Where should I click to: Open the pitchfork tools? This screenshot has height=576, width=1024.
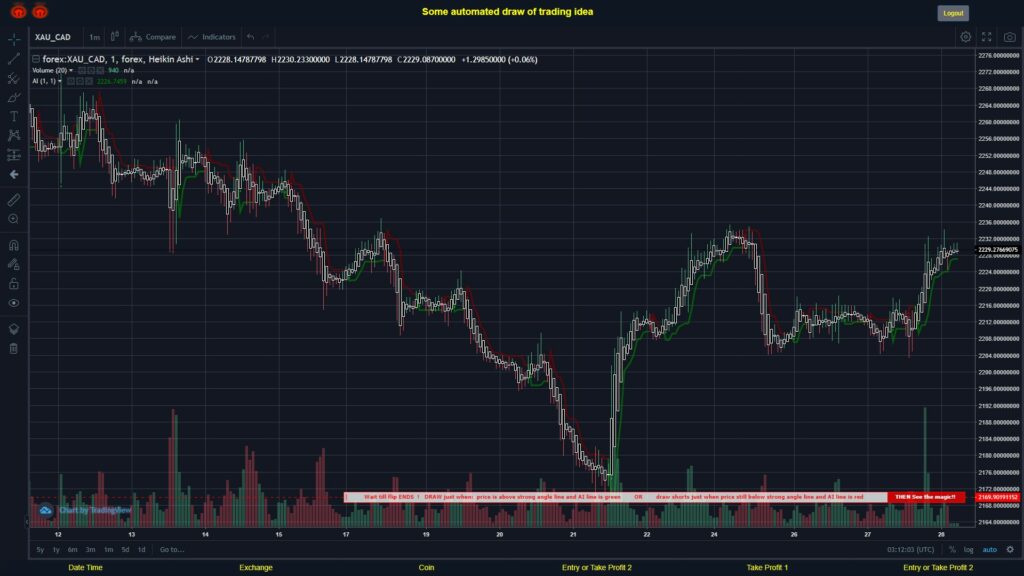tap(14, 78)
